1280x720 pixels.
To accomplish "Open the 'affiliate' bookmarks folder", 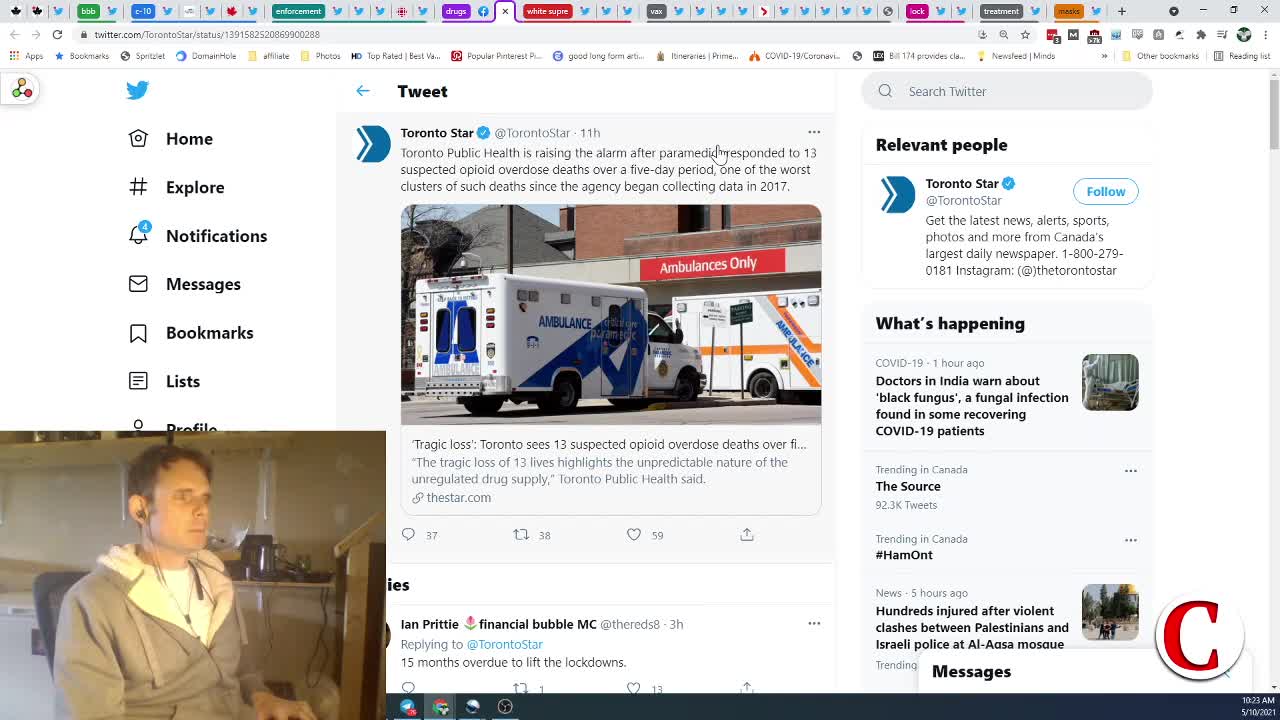I will point(268,56).
